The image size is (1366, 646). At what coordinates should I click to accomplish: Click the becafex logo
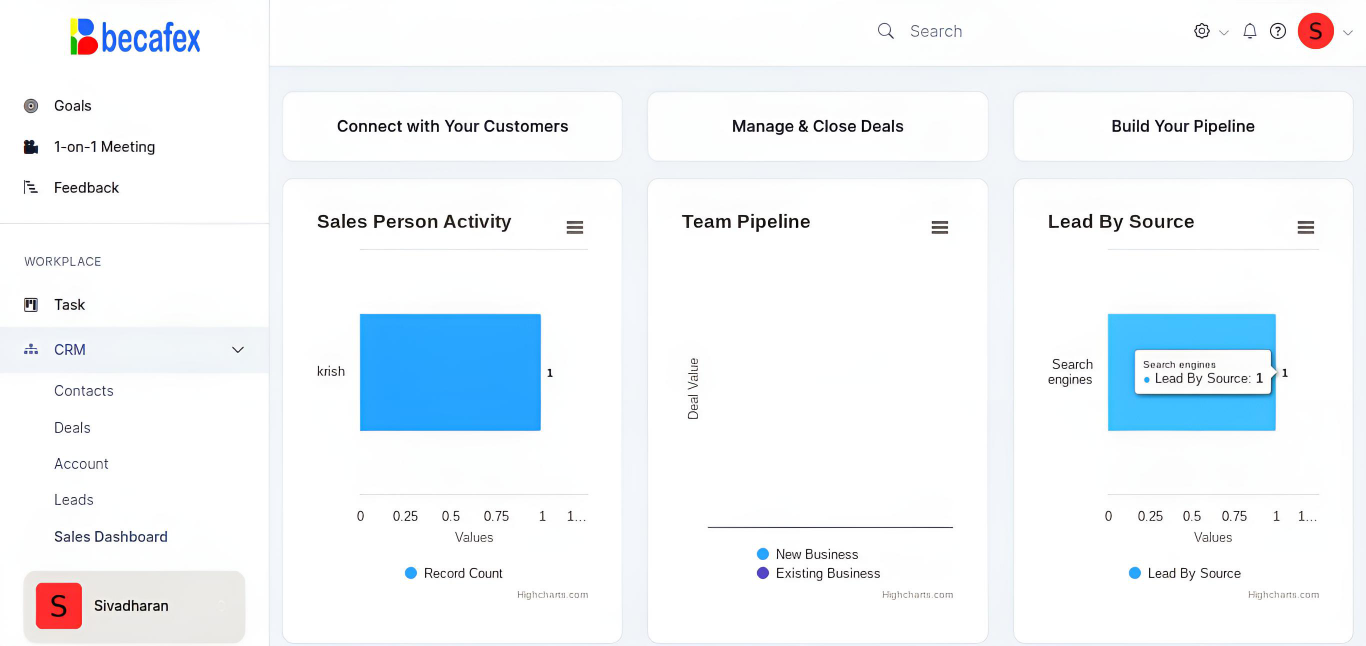click(135, 37)
